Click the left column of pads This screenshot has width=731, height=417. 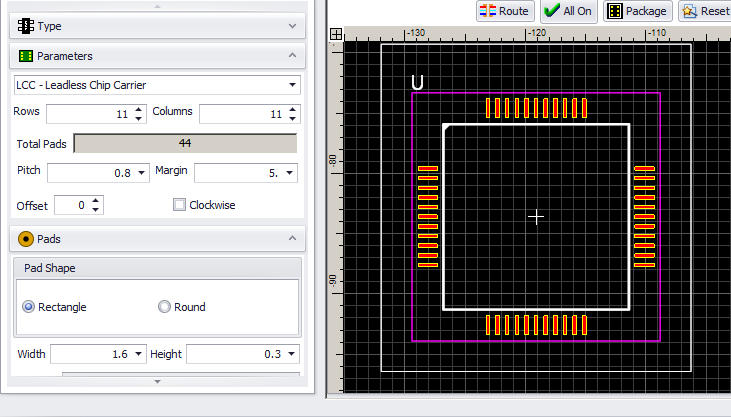[x=428, y=217]
